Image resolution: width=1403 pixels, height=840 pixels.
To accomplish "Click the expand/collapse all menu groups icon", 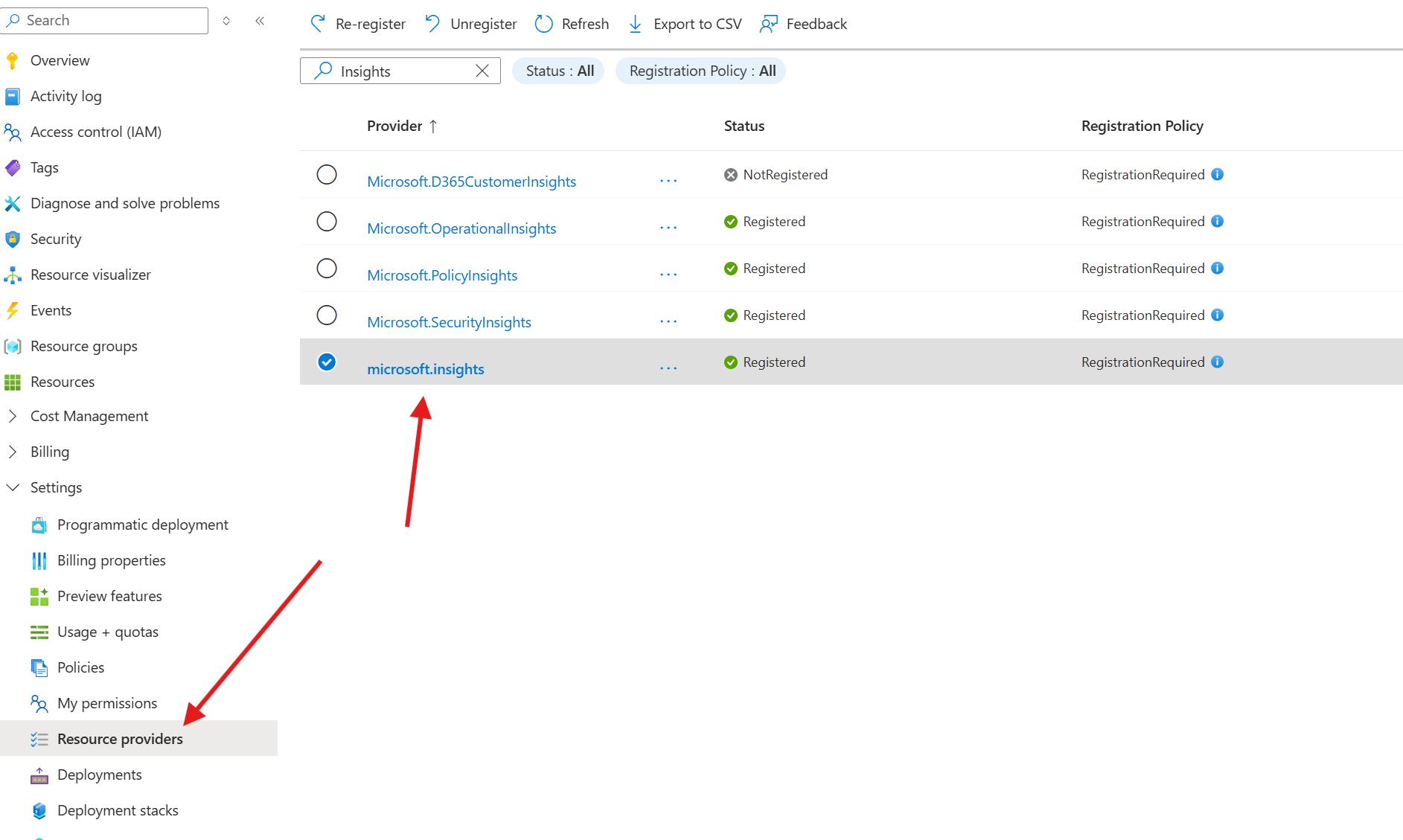I will click(x=226, y=21).
